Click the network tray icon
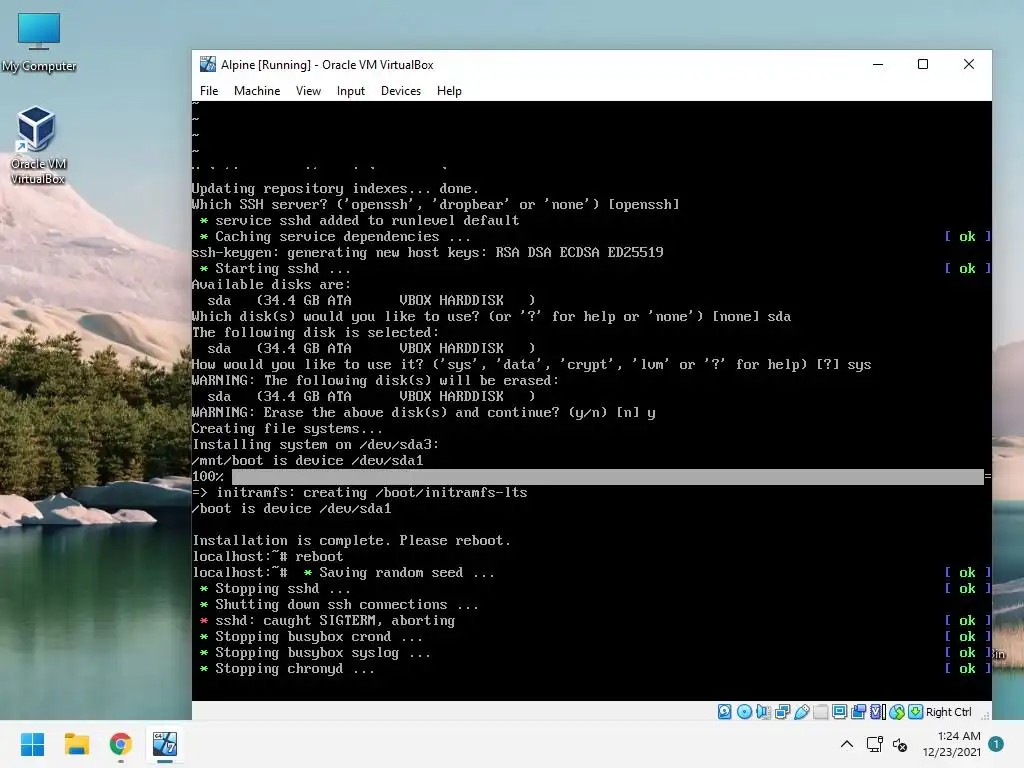Image resolution: width=1024 pixels, height=768 pixels. pos(874,744)
